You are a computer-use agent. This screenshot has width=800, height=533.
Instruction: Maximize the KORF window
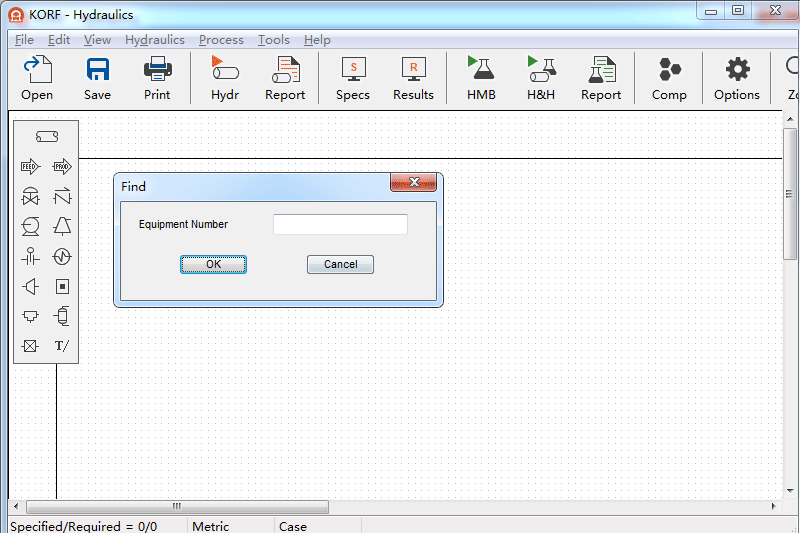click(x=738, y=11)
